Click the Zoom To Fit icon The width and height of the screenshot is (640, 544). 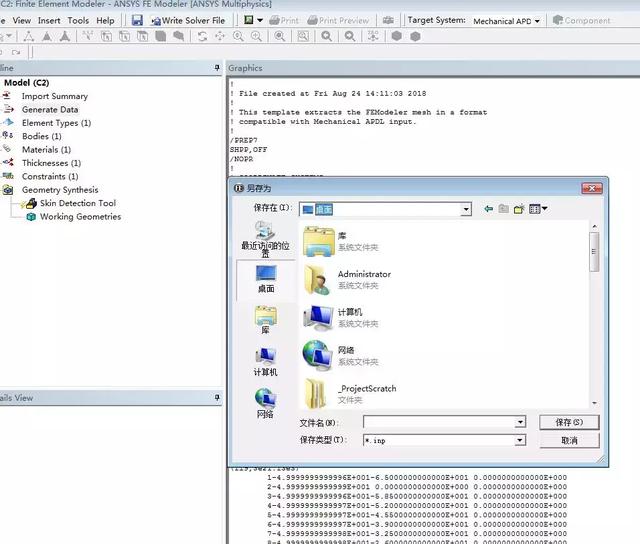280,36
